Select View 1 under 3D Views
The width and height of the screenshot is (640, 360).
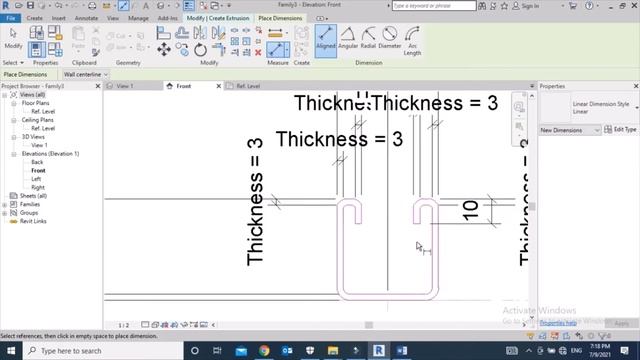[39, 145]
